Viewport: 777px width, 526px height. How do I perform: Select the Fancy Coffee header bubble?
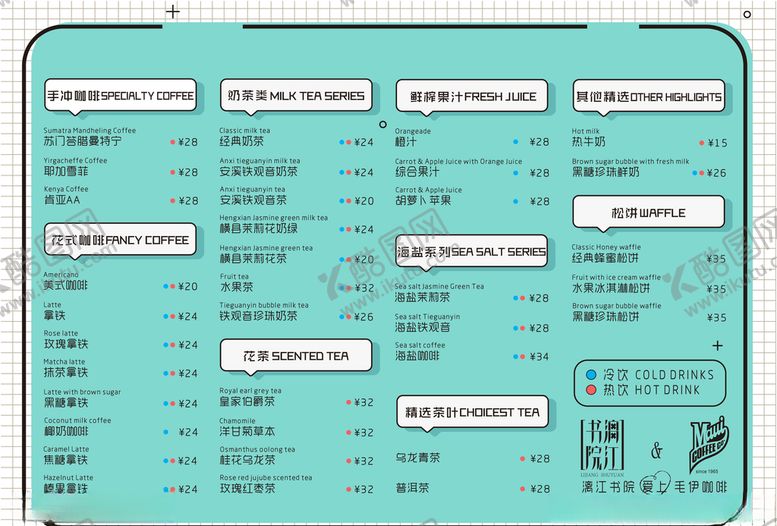tap(120, 240)
